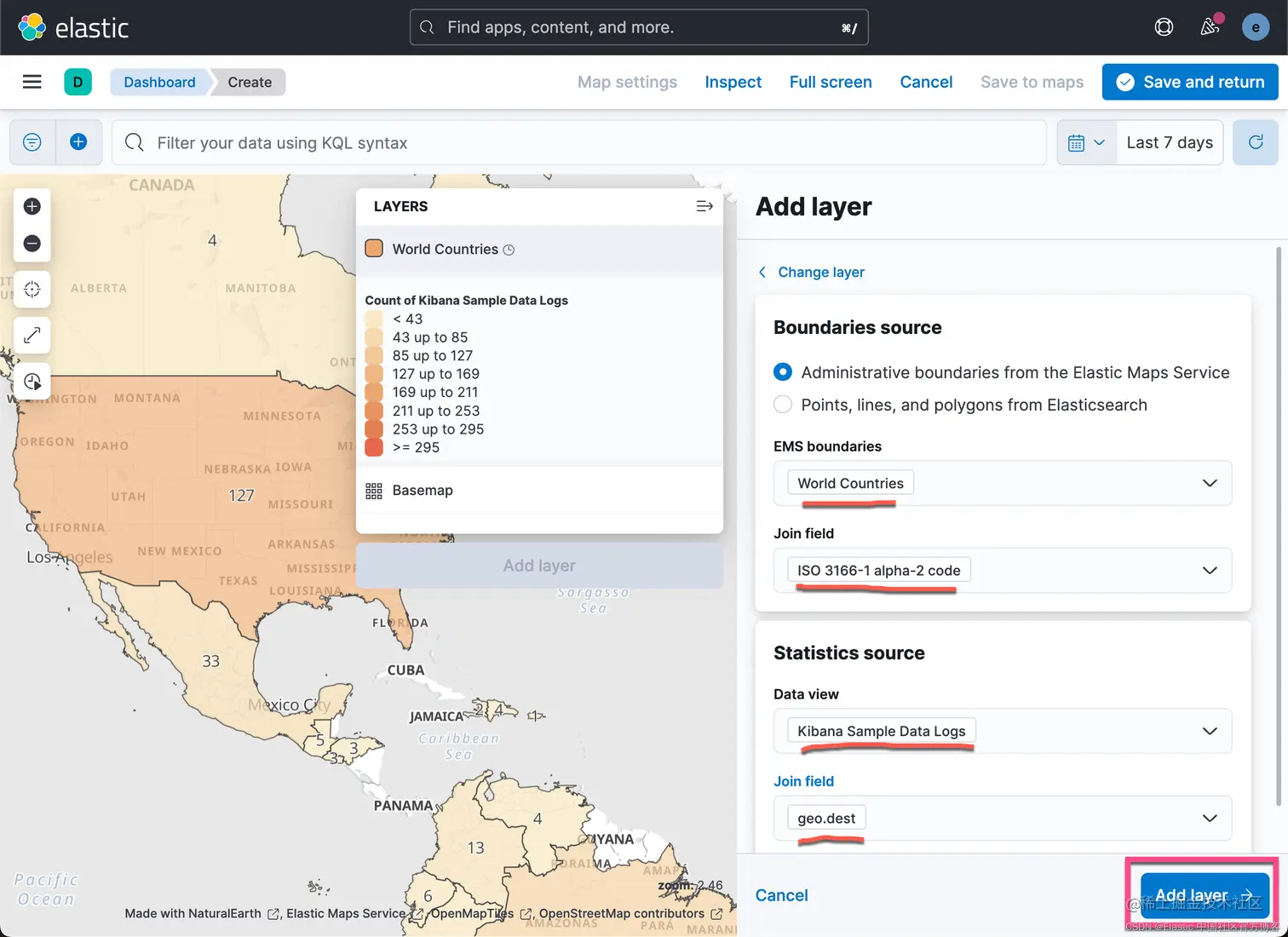Open the ISO 3166-1 alpha-2 code dropdown
Viewport: 1288px width, 937px height.
(x=1003, y=570)
